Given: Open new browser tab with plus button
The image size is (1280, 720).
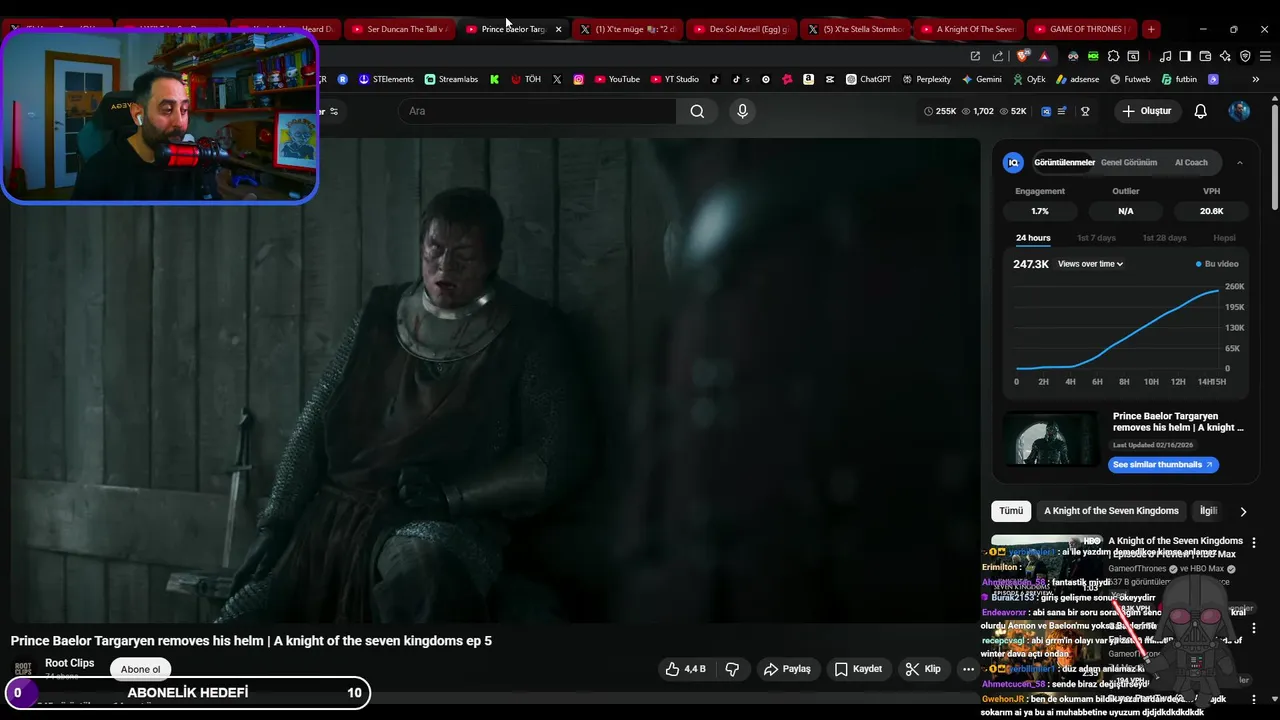Looking at the screenshot, I should [1151, 29].
